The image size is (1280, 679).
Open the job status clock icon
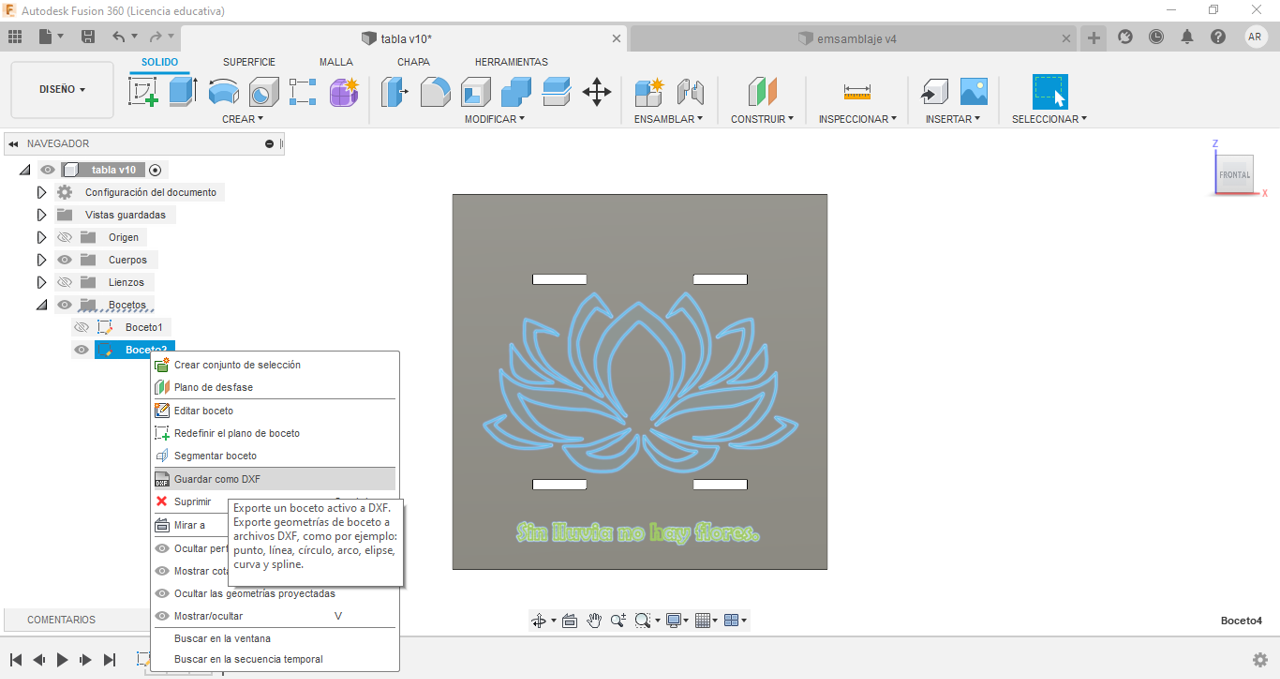pos(1156,37)
